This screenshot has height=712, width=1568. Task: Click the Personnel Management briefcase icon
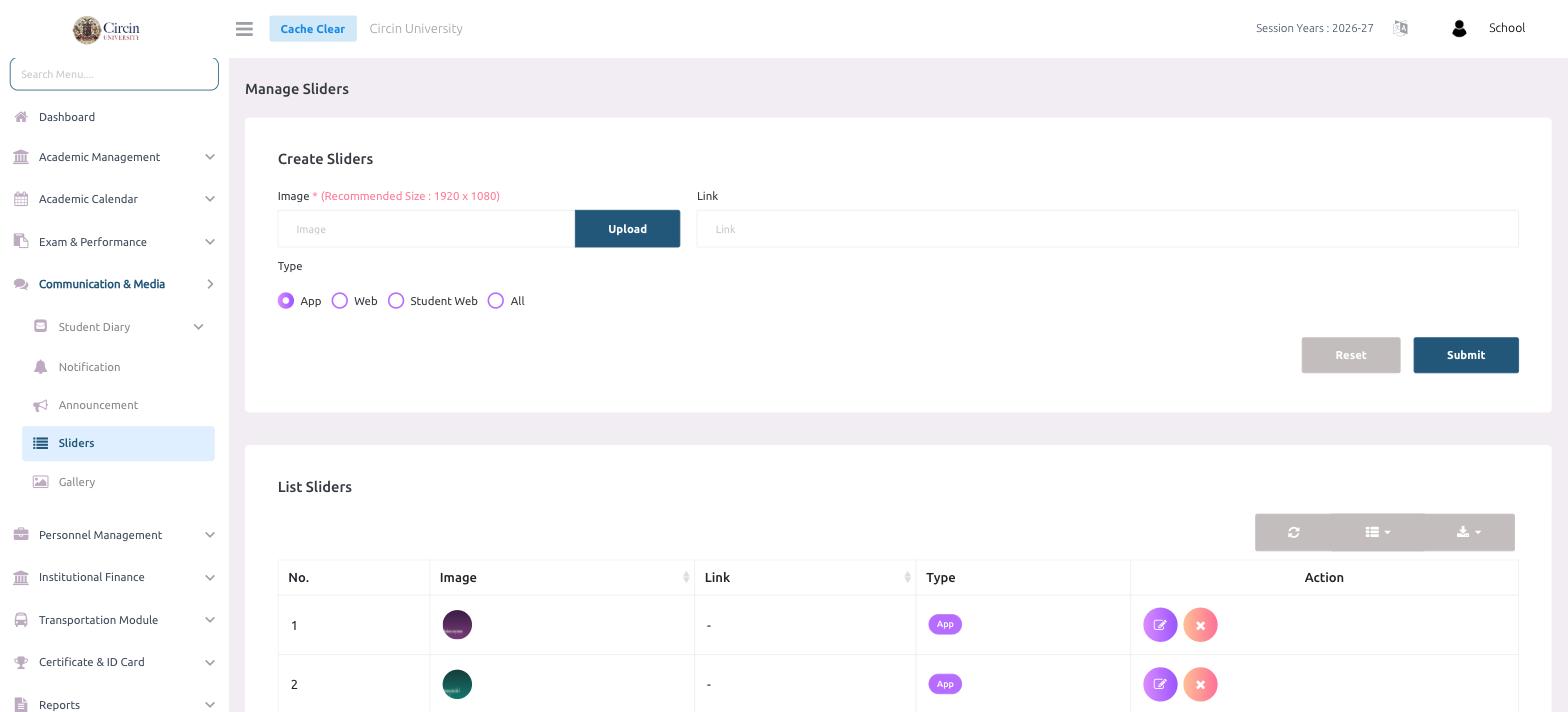21,535
